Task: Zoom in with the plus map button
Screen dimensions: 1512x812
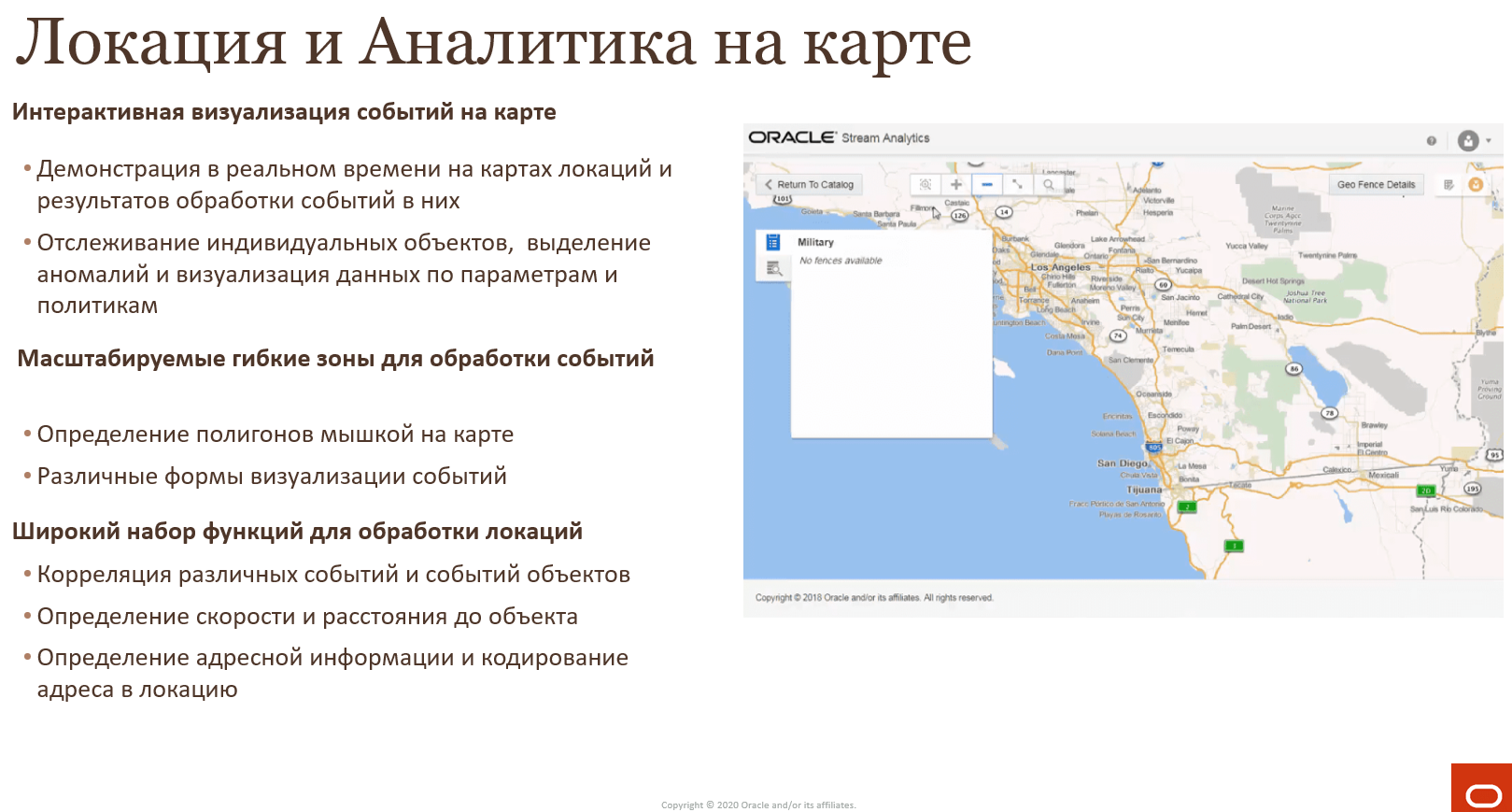Action: pos(956,184)
